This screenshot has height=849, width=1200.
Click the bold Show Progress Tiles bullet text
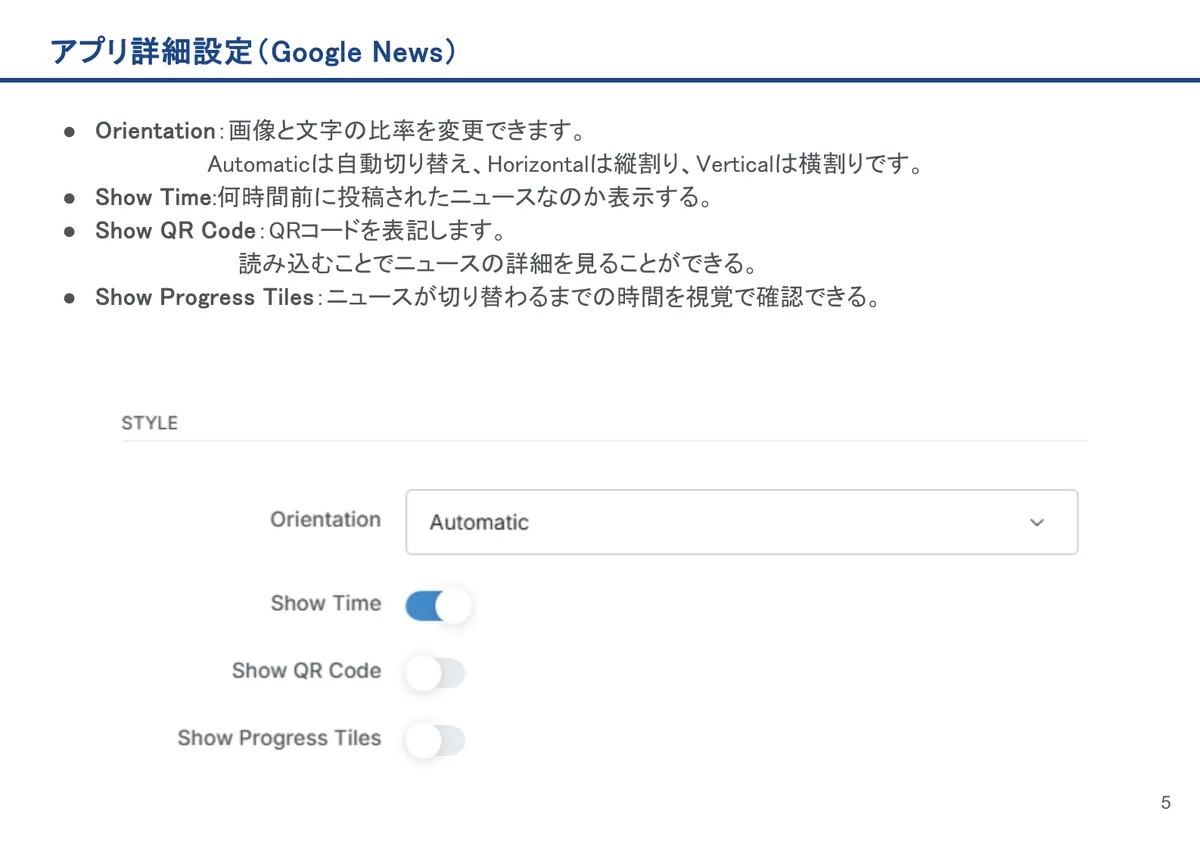pyautogui.click(x=205, y=297)
